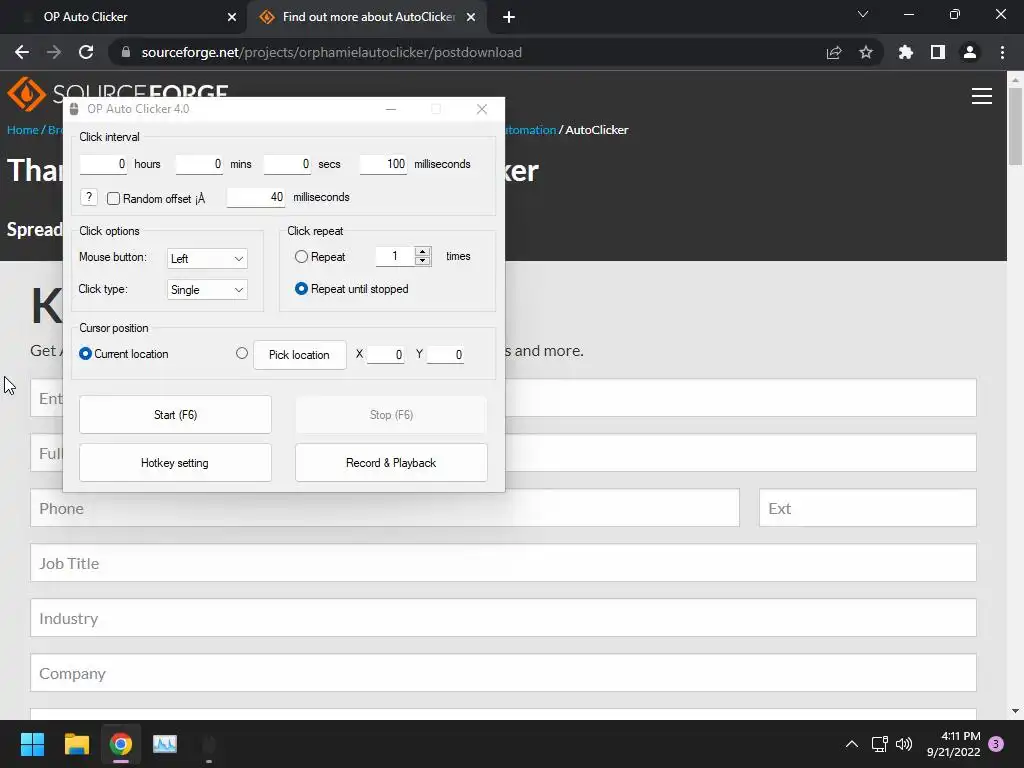Click the repeat times number field

395,256
